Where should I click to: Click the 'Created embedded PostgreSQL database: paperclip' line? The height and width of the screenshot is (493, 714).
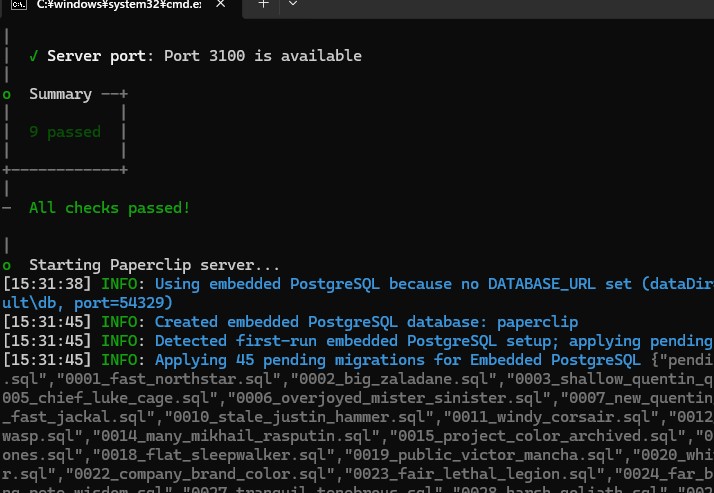[366, 322]
